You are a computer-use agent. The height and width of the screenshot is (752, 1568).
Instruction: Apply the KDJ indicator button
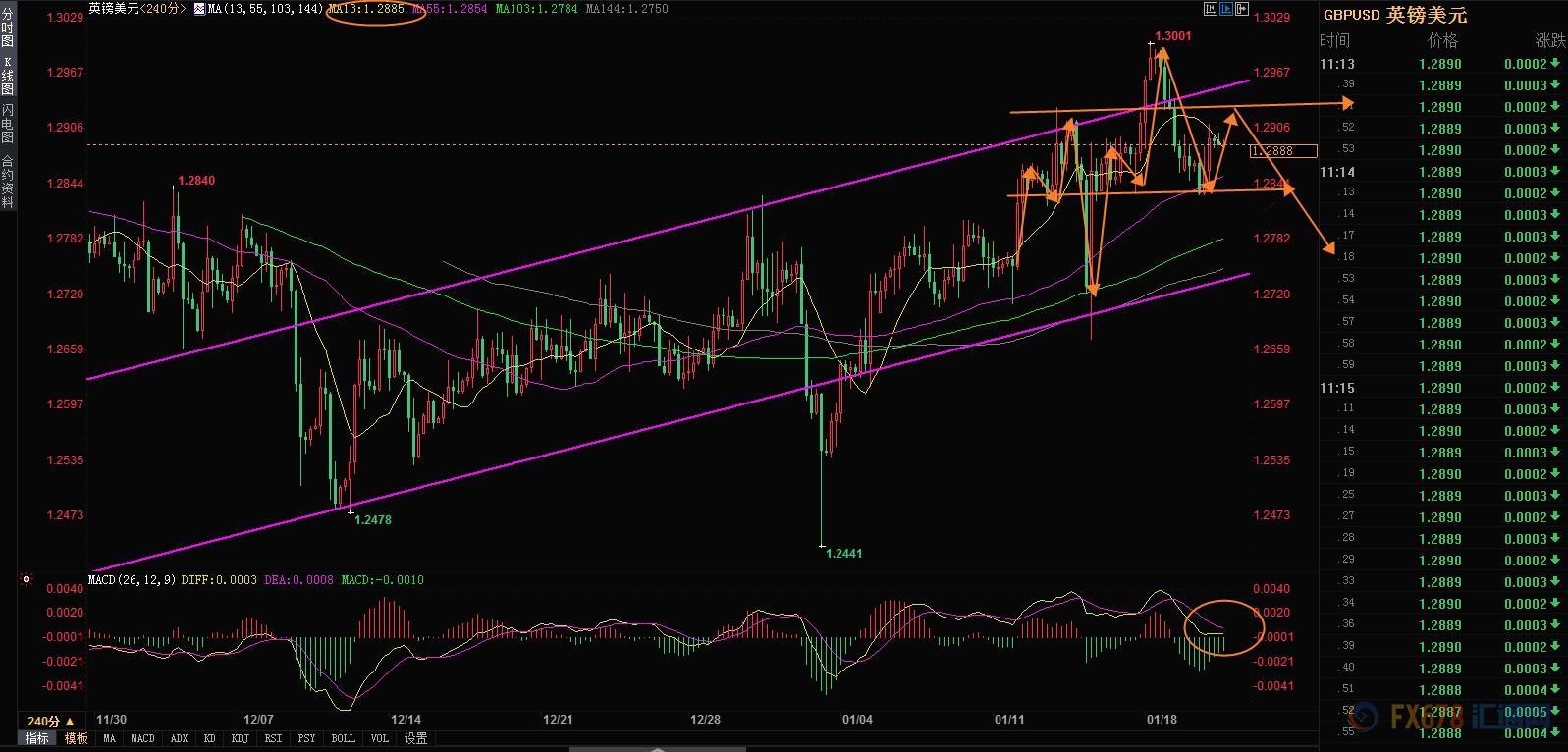pyautogui.click(x=240, y=738)
